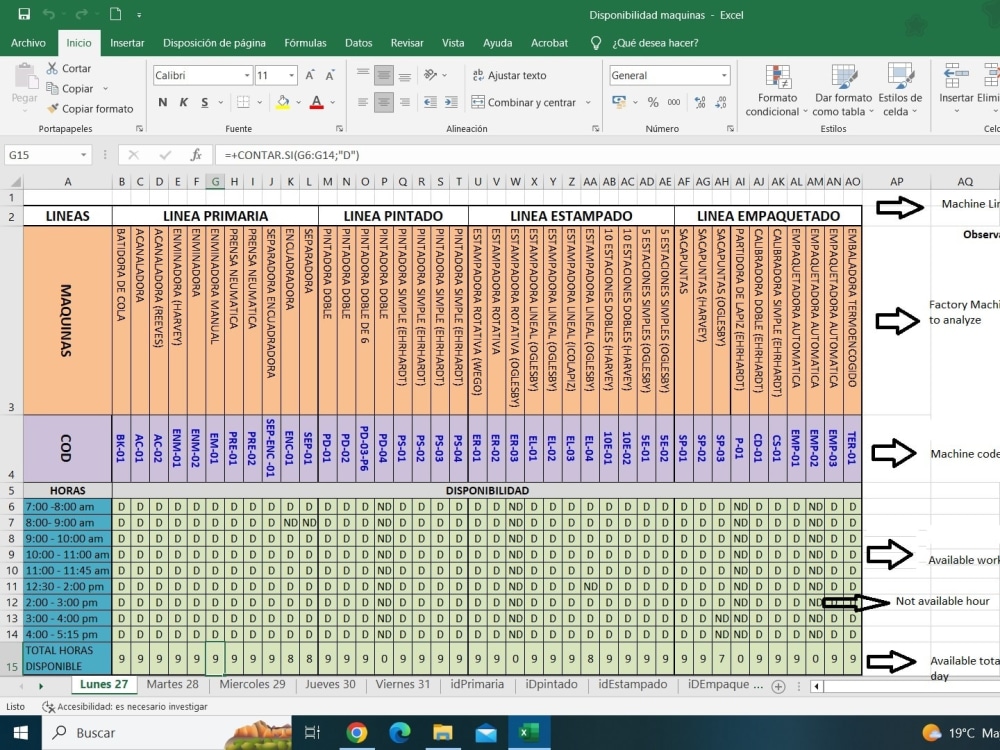This screenshot has width=1000, height=750.
Task: Align text to middle vertically
Action: pos(383,75)
